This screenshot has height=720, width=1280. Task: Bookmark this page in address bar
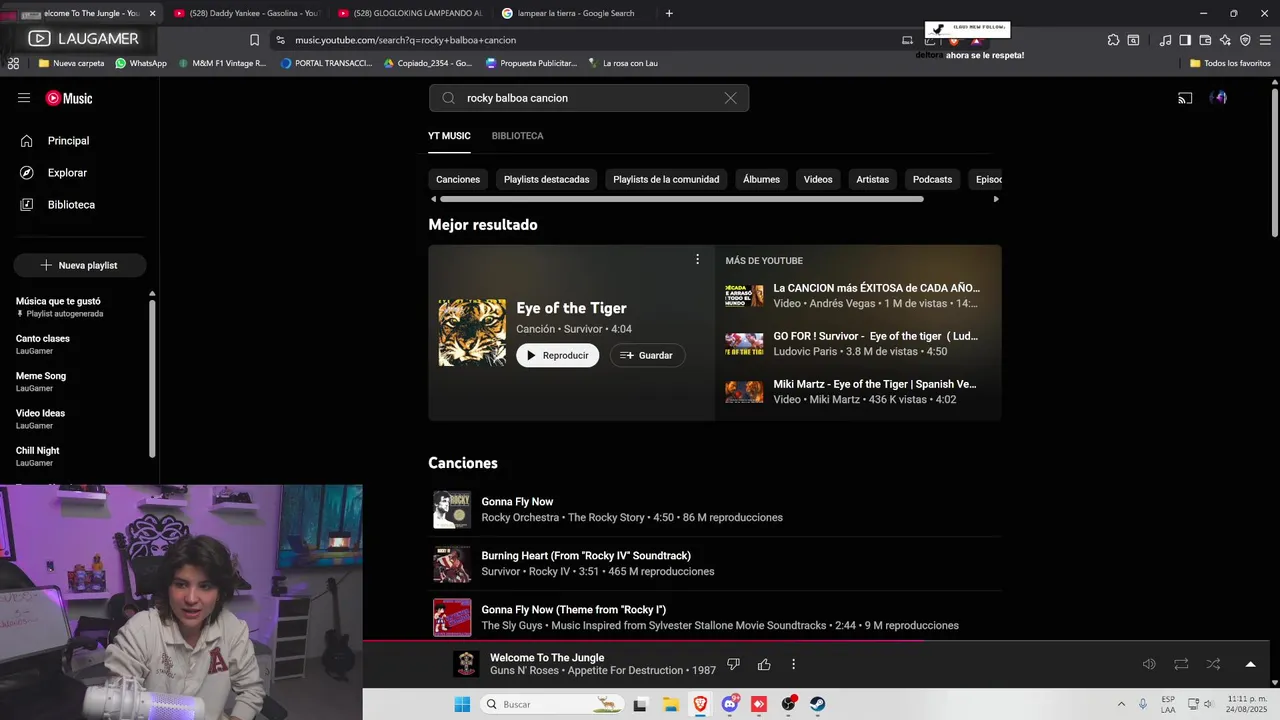tap(254, 40)
